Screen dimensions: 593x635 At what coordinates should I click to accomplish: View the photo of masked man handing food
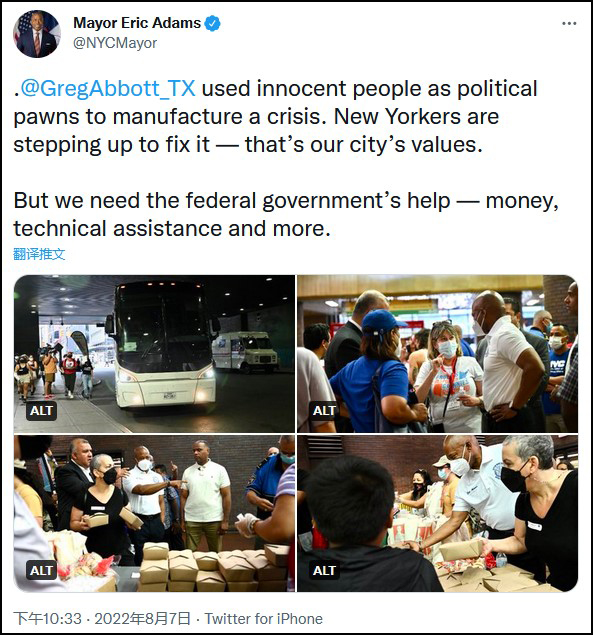click(x=437, y=514)
